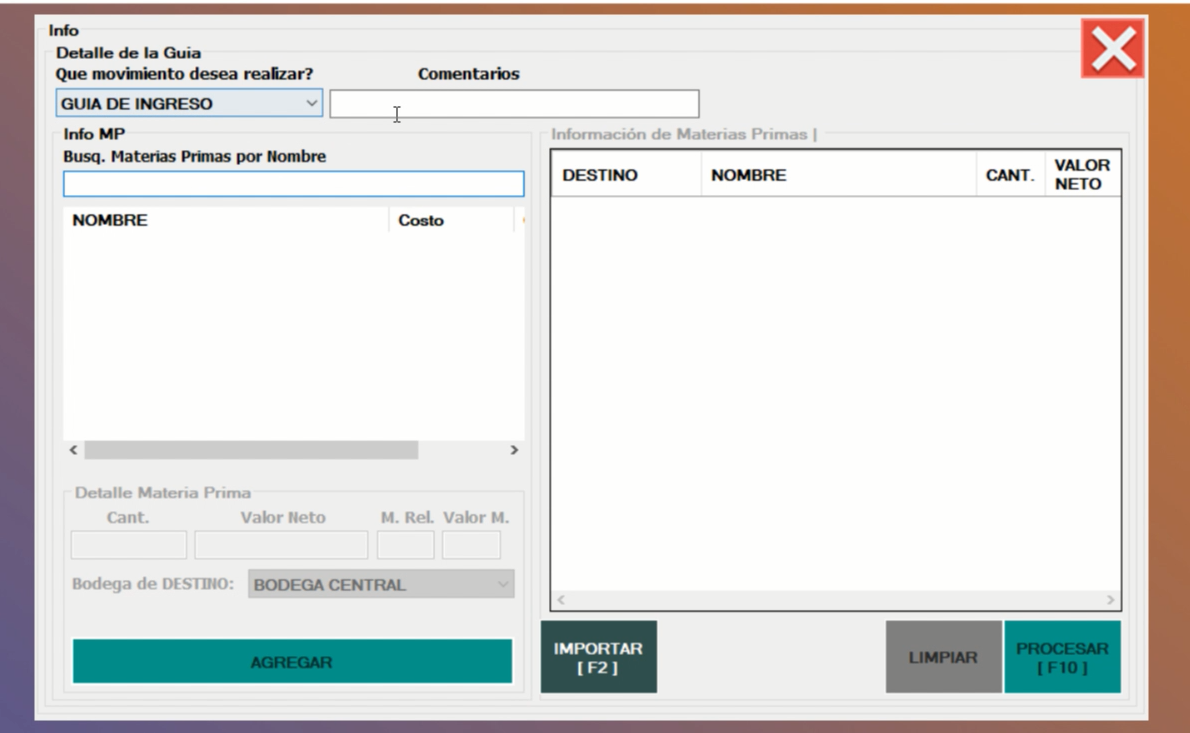Sort list by NOMBRE column header
The height and width of the screenshot is (733, 1190).
tap(225, 221)
